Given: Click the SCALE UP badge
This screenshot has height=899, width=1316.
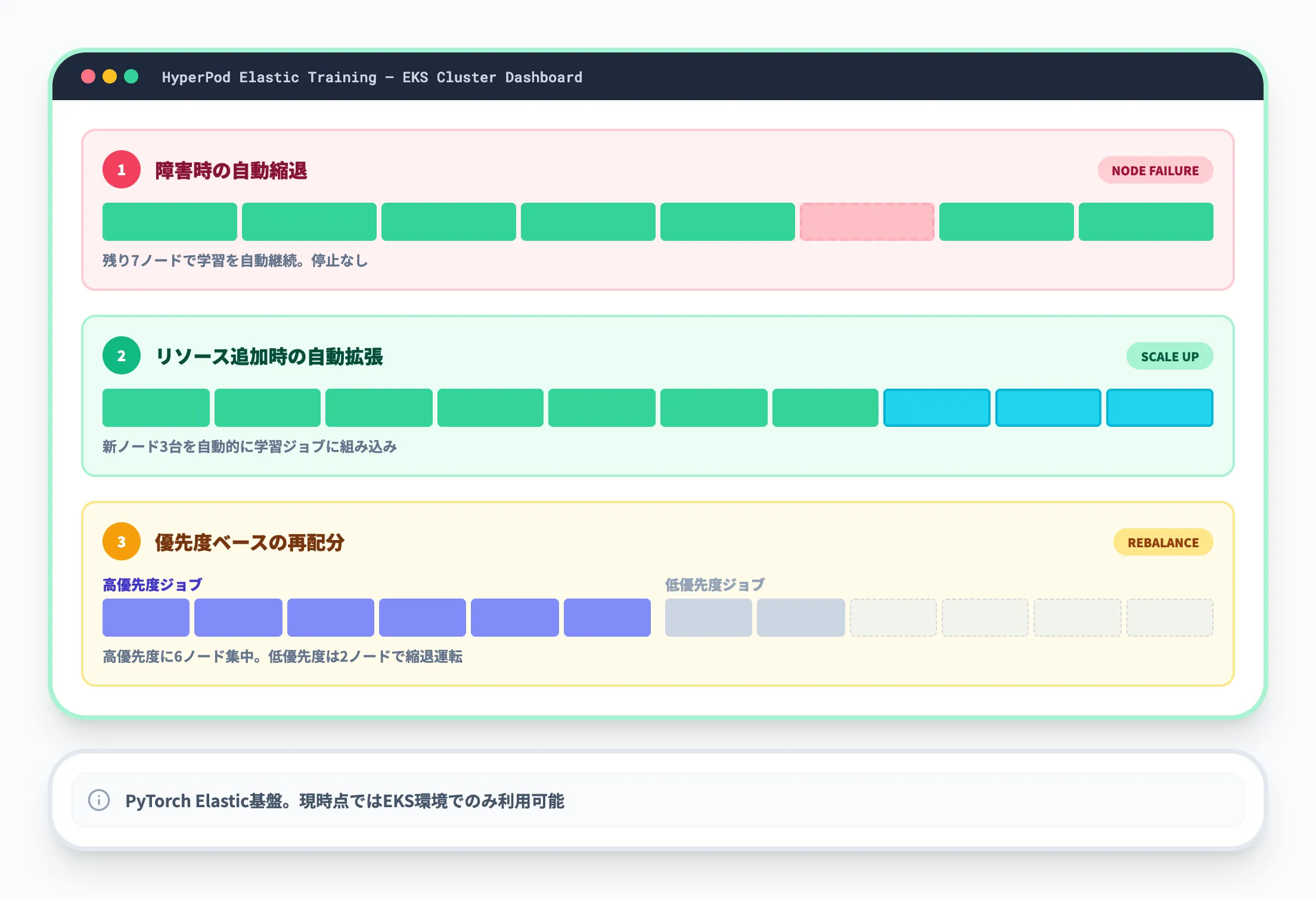Looking at the screenshot, I should pyautogui.click(x=1169, y=356).
